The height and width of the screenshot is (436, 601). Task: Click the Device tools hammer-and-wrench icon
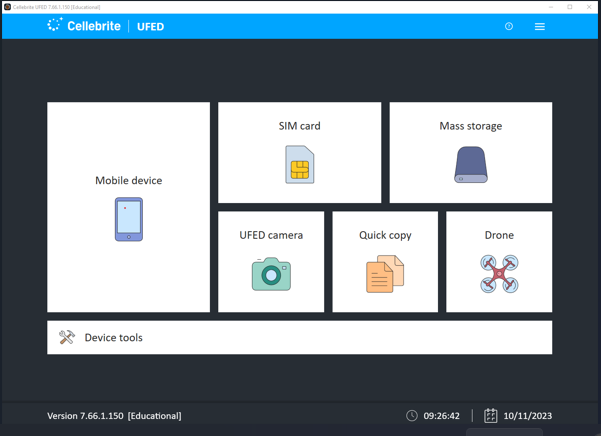(x=67, y=337)
